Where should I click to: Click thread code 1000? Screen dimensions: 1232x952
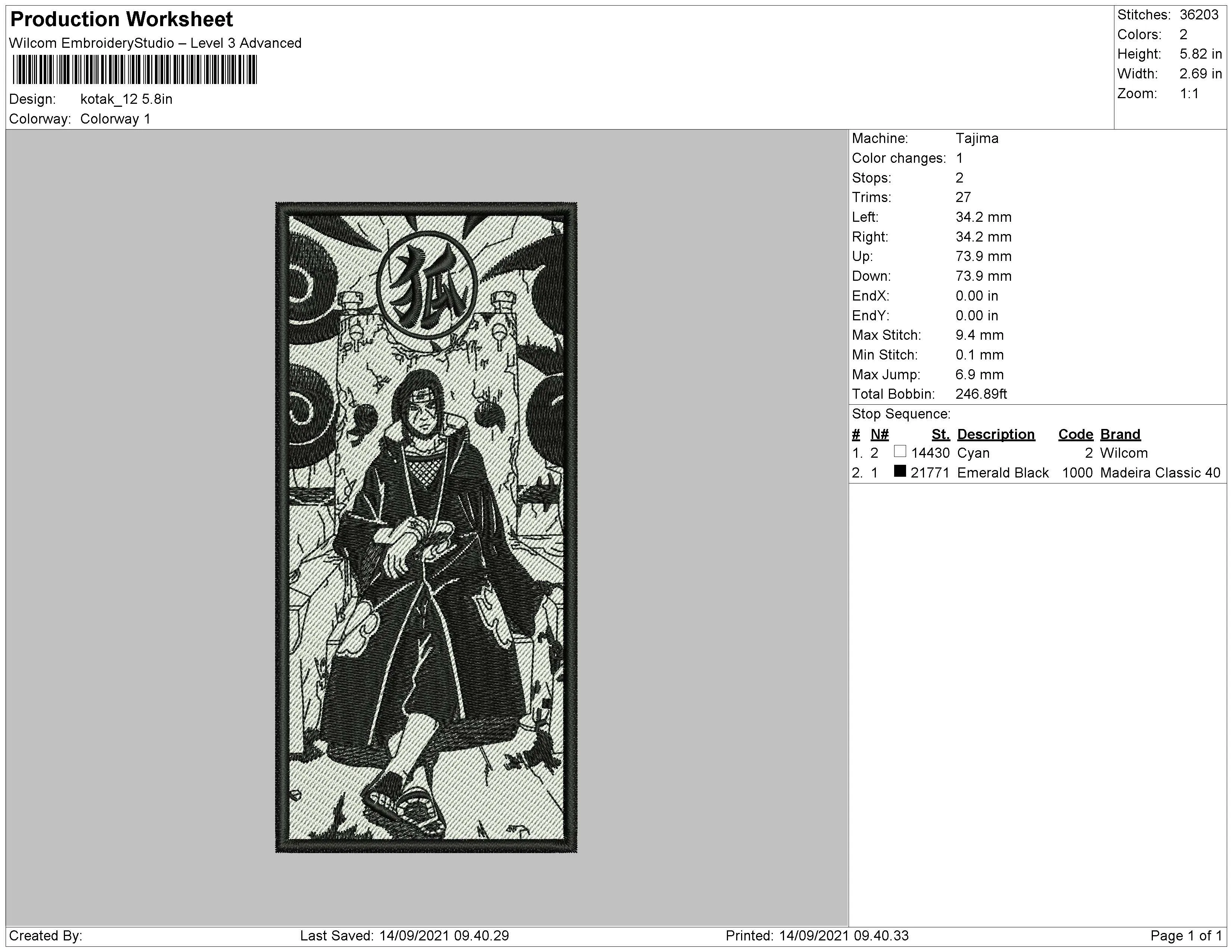point(1077,473)
